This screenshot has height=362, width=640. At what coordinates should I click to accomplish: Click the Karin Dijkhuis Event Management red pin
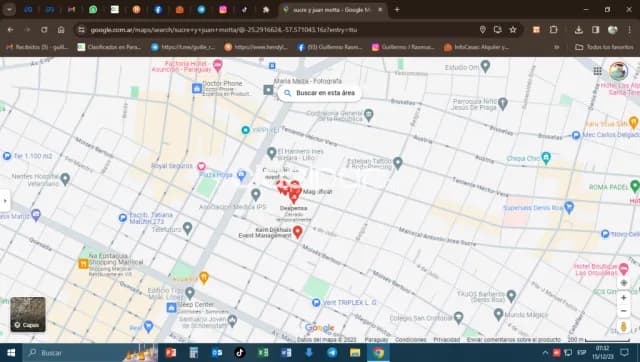[298, 232]
